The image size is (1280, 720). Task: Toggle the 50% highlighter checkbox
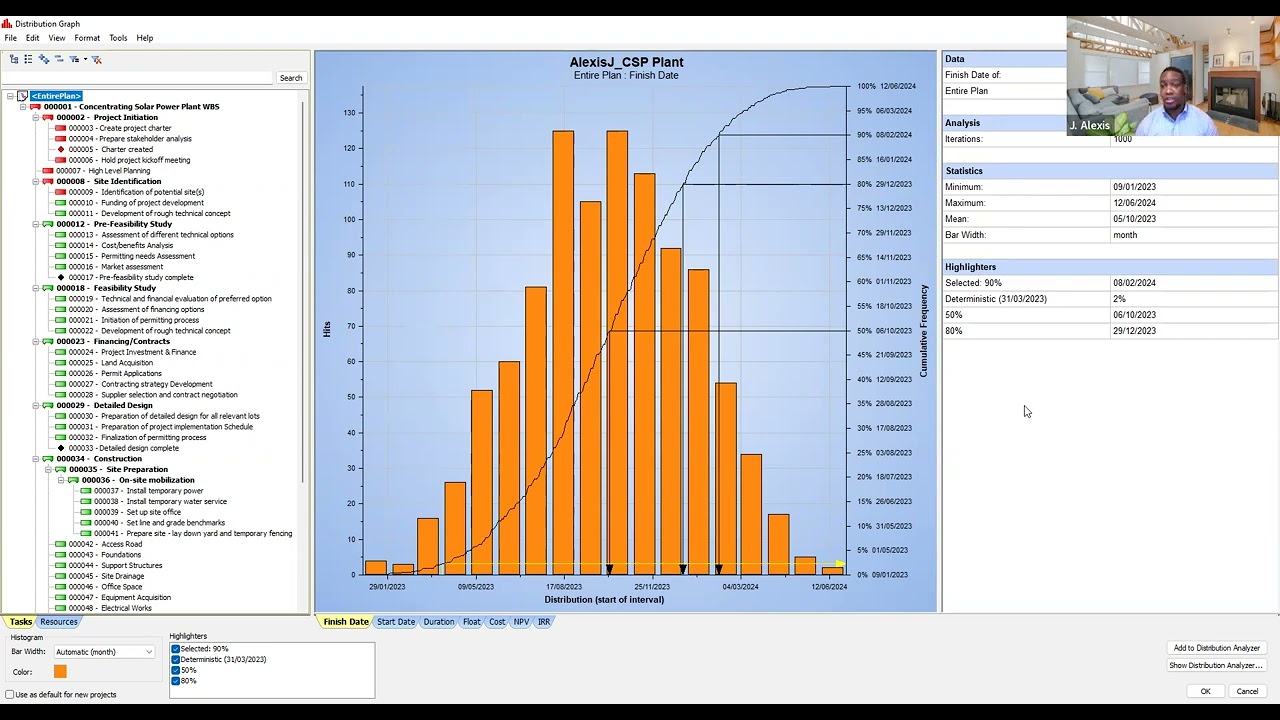(175, 670)
